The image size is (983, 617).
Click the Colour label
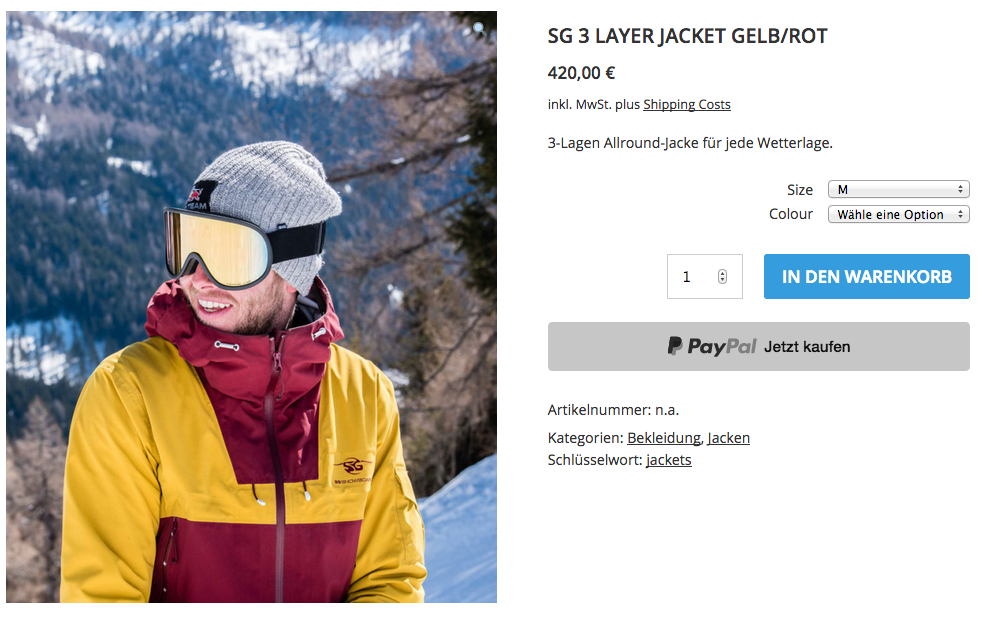791,214
